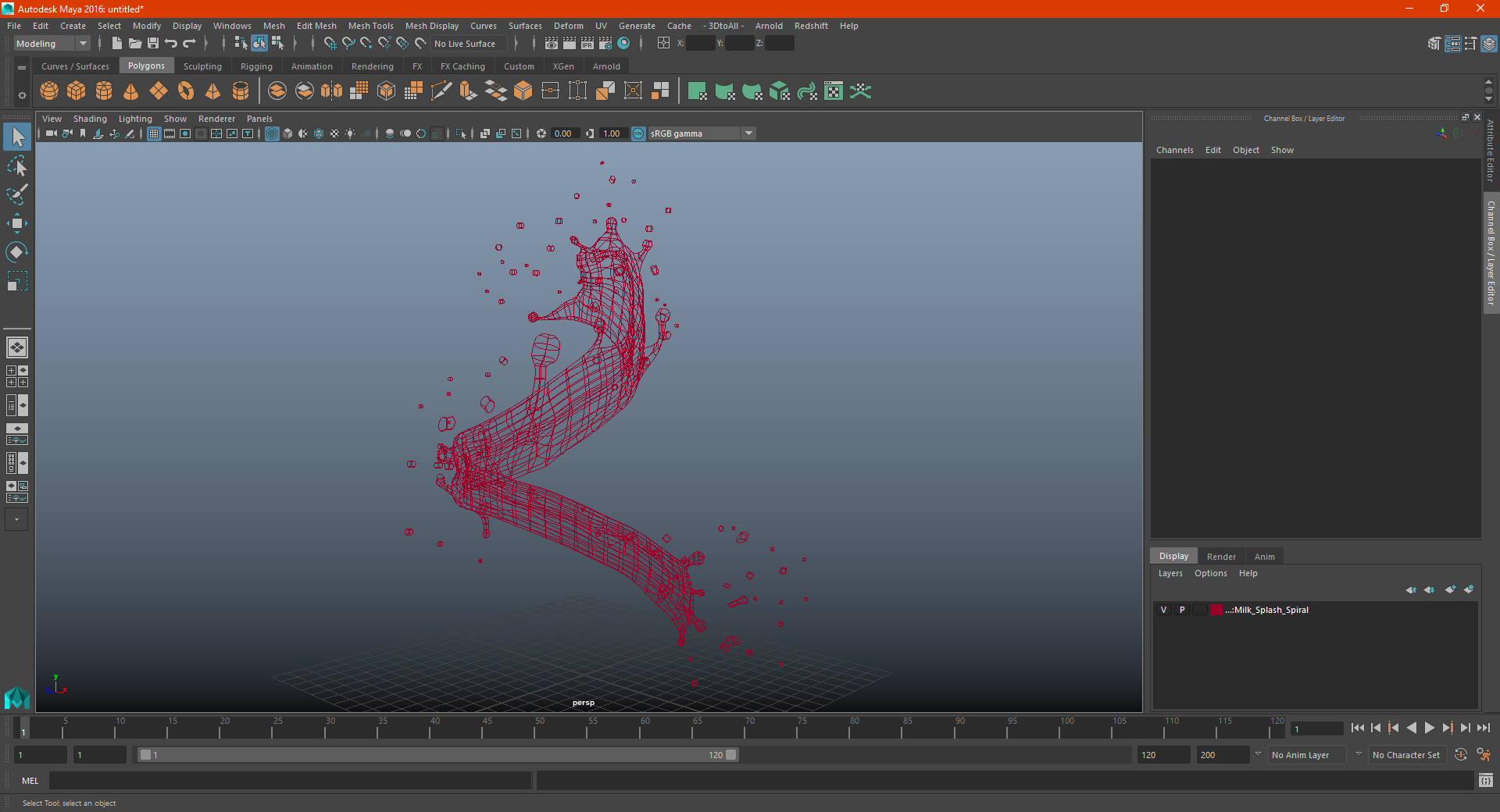This screenshot has height=812, width=1500.
Task: Step forward one frame
Action: (1465, 728)
